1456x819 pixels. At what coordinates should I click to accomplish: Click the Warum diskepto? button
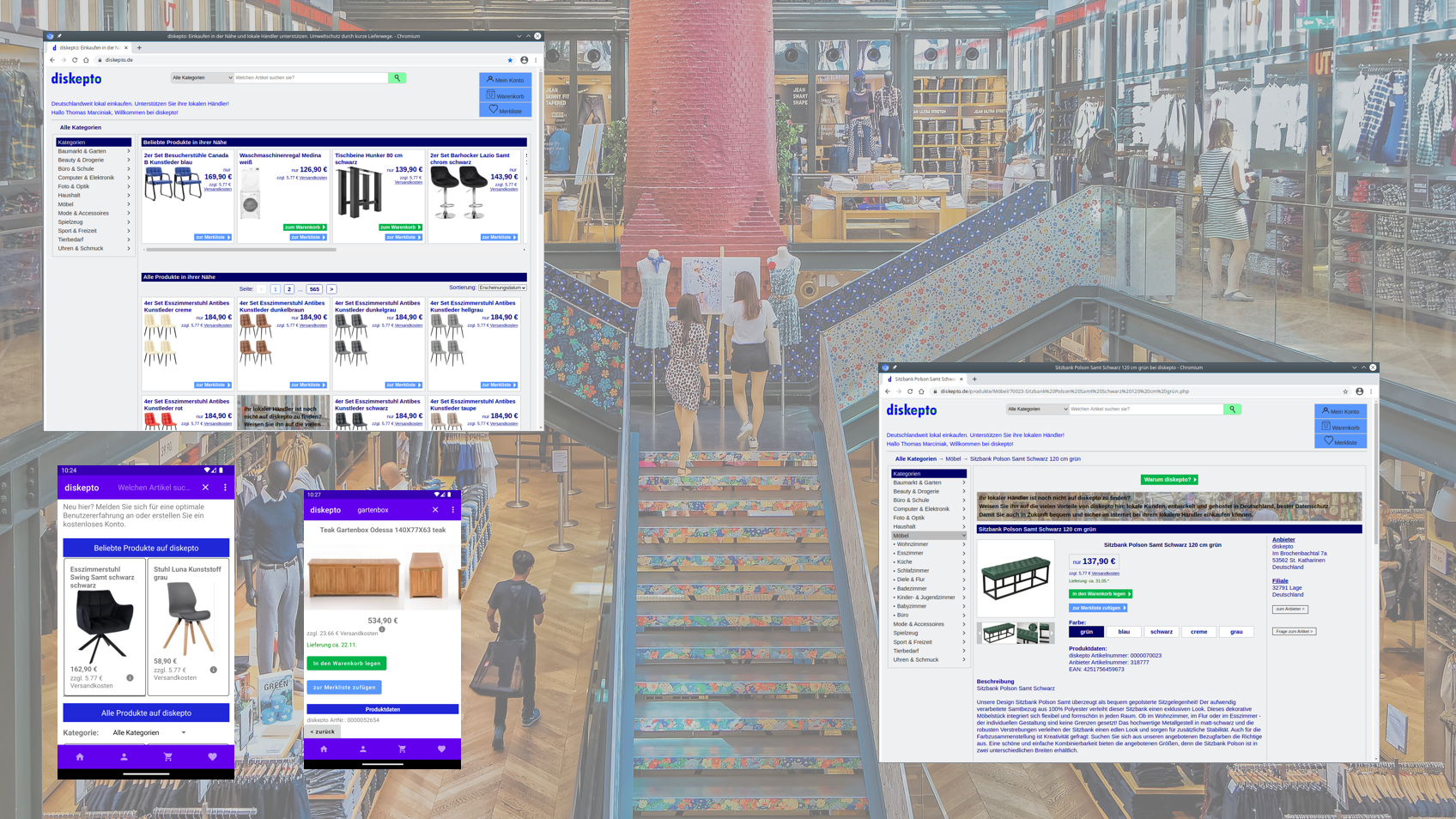(x=1169, y=480)
